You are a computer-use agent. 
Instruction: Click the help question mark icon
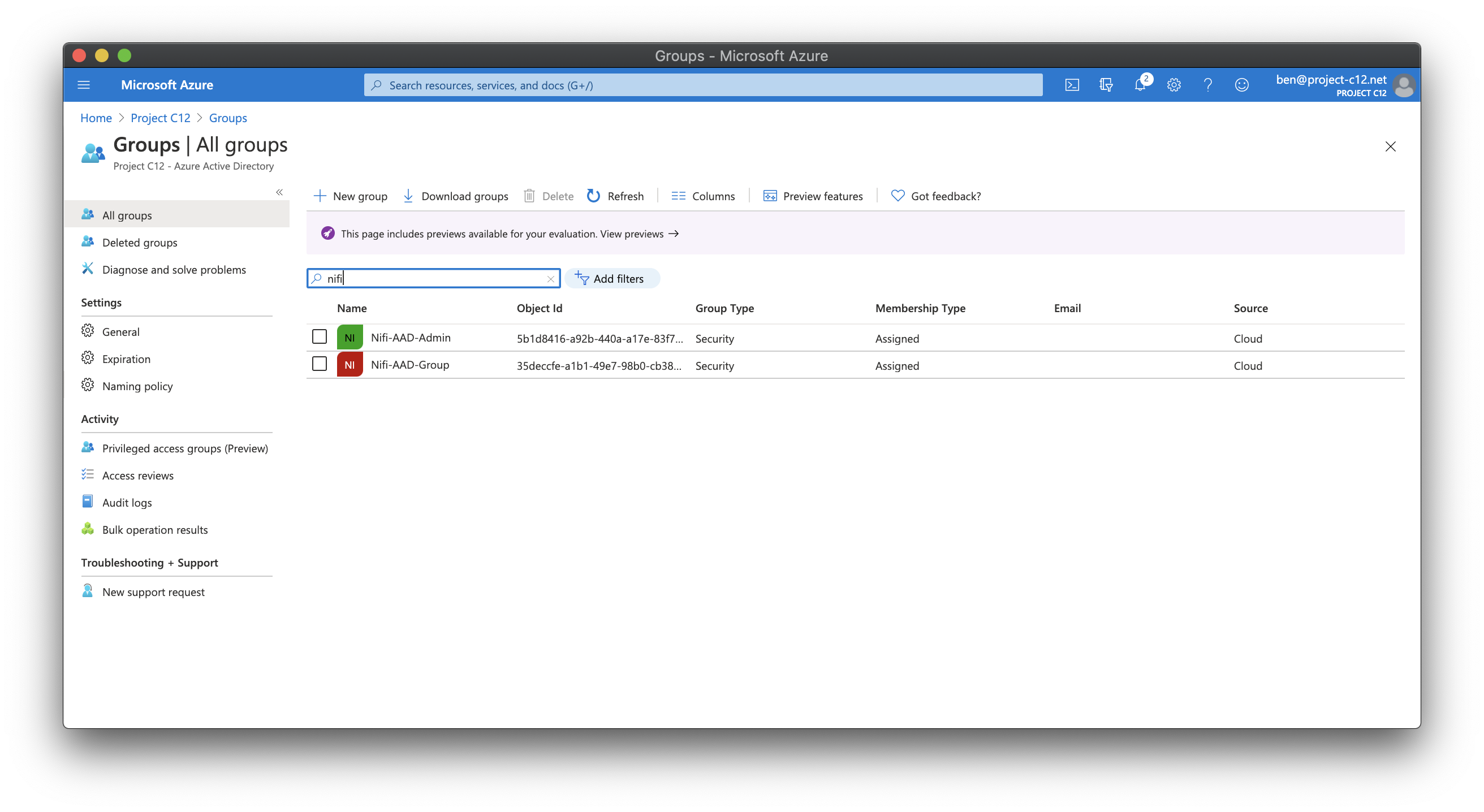pyautogui.click(x=1207, y=85)
